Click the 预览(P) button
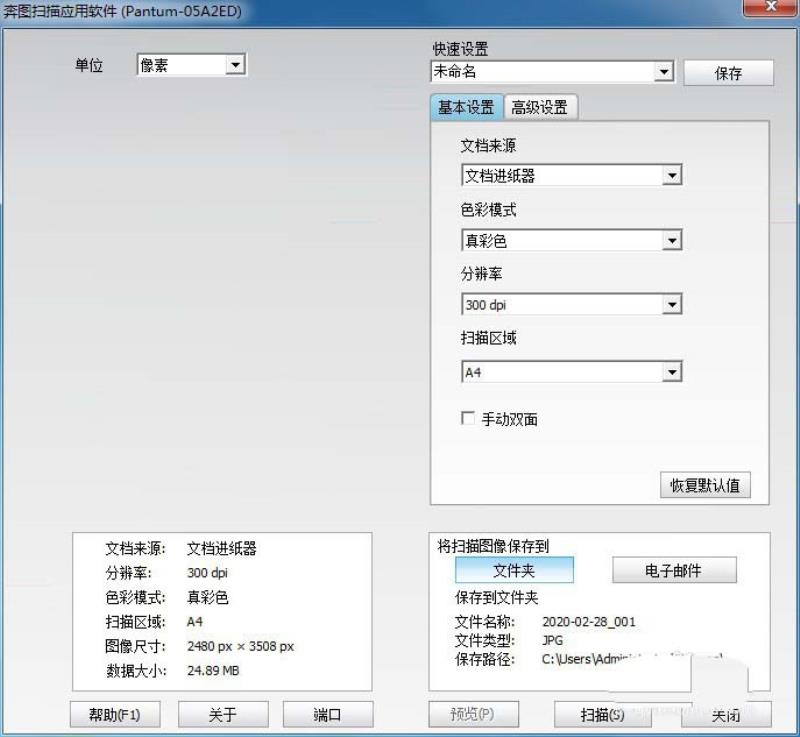This screenshot has width=800, height=737. coord(473,714)
